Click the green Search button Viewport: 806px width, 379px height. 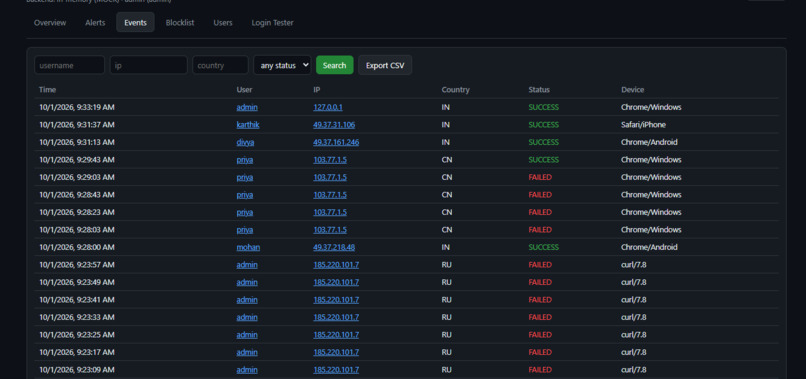tap(335, 65)
